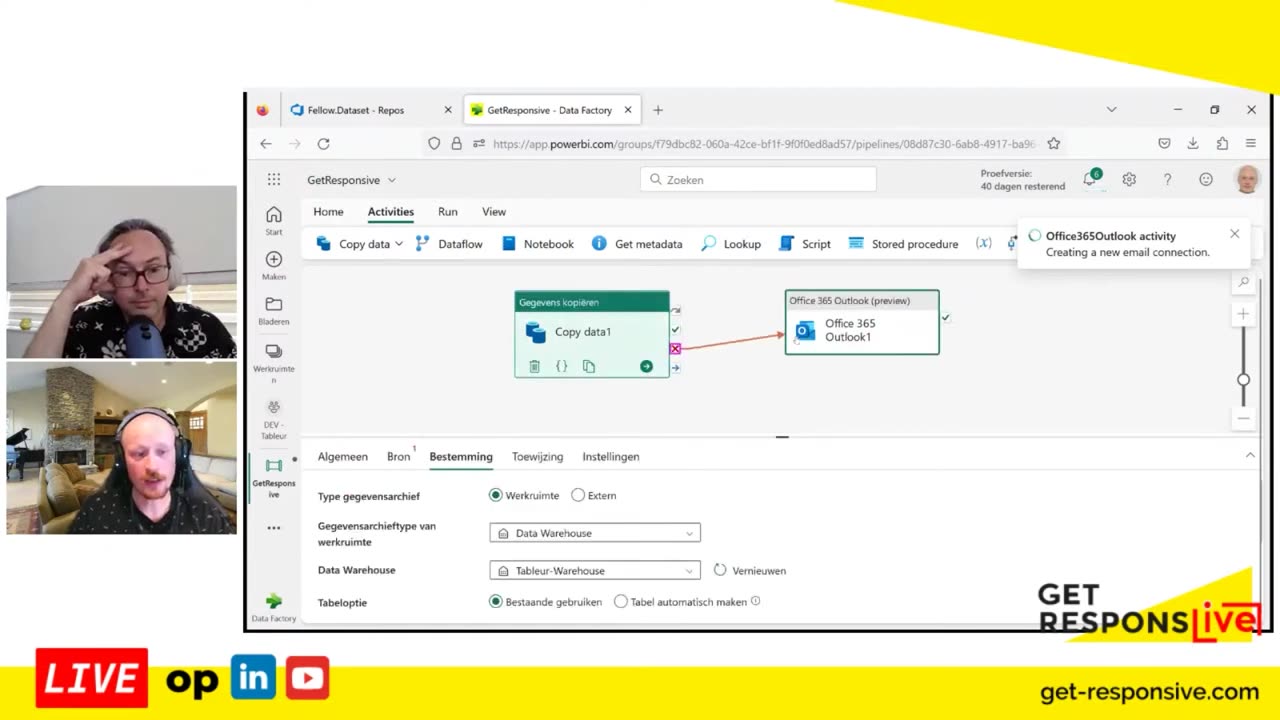The image size is (1280, 720).
Task: Add a Stored procedure activity
Action: (x=903, y=244)
